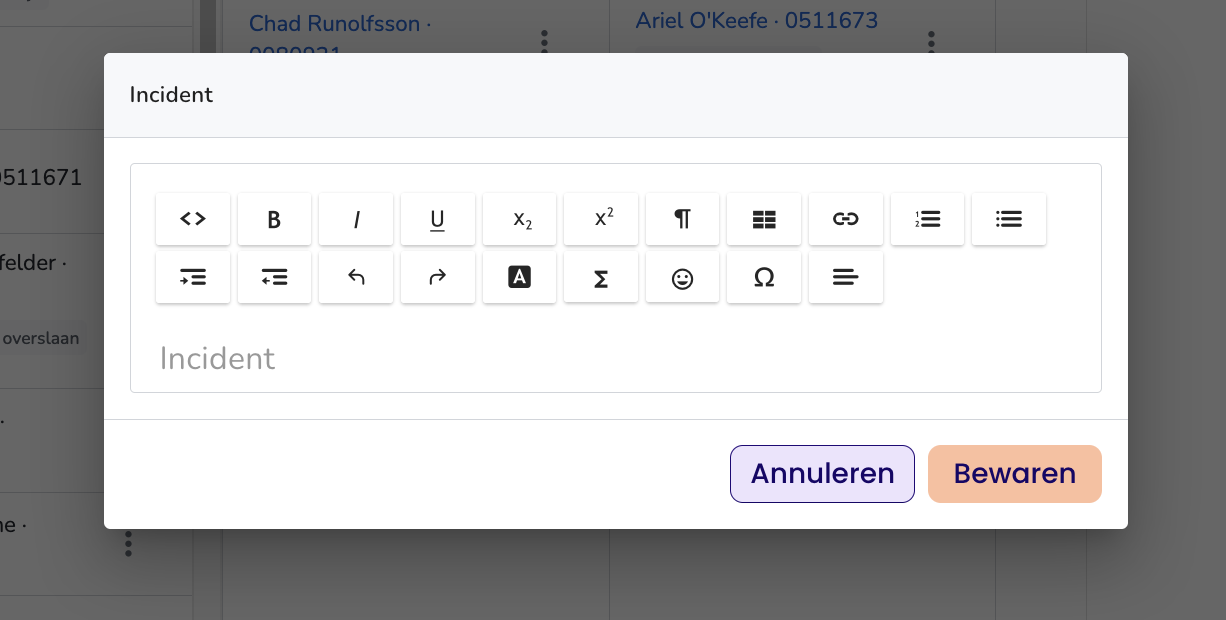Open the Ariel O'Keefe · 0511673 link
Screen dimensions: 1226x620
coord(757,20)
